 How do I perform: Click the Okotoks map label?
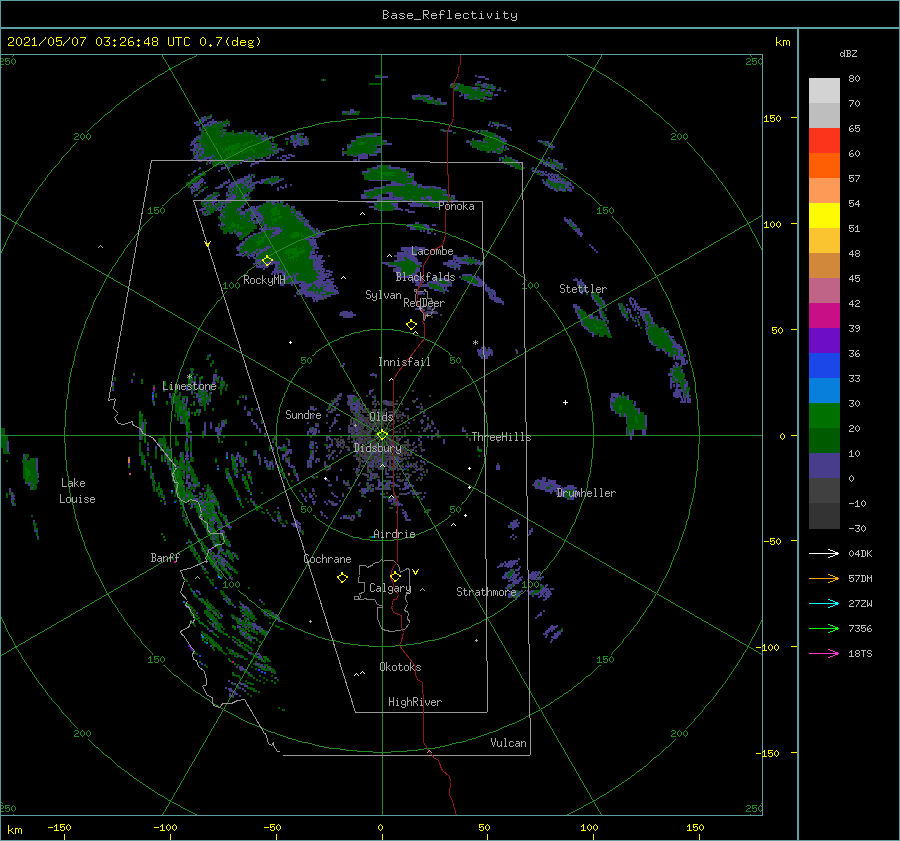(400, 667)
